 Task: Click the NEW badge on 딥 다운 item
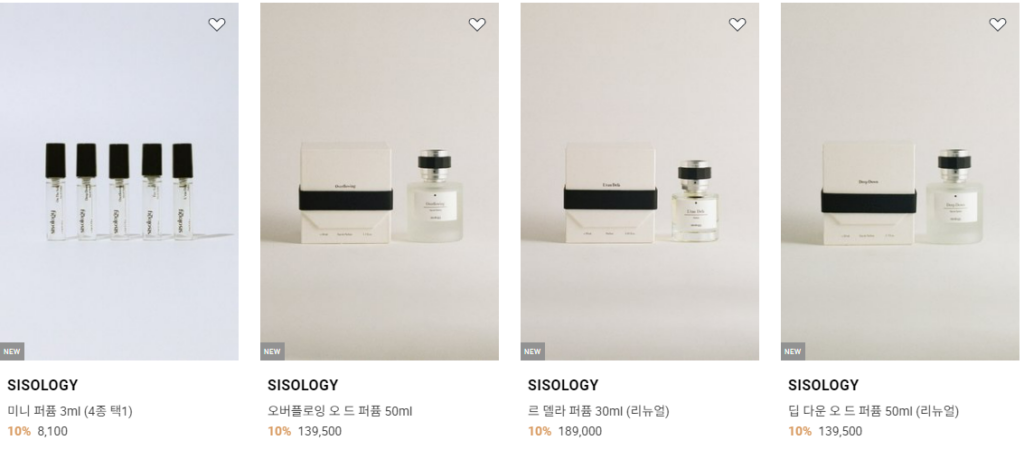792,351
